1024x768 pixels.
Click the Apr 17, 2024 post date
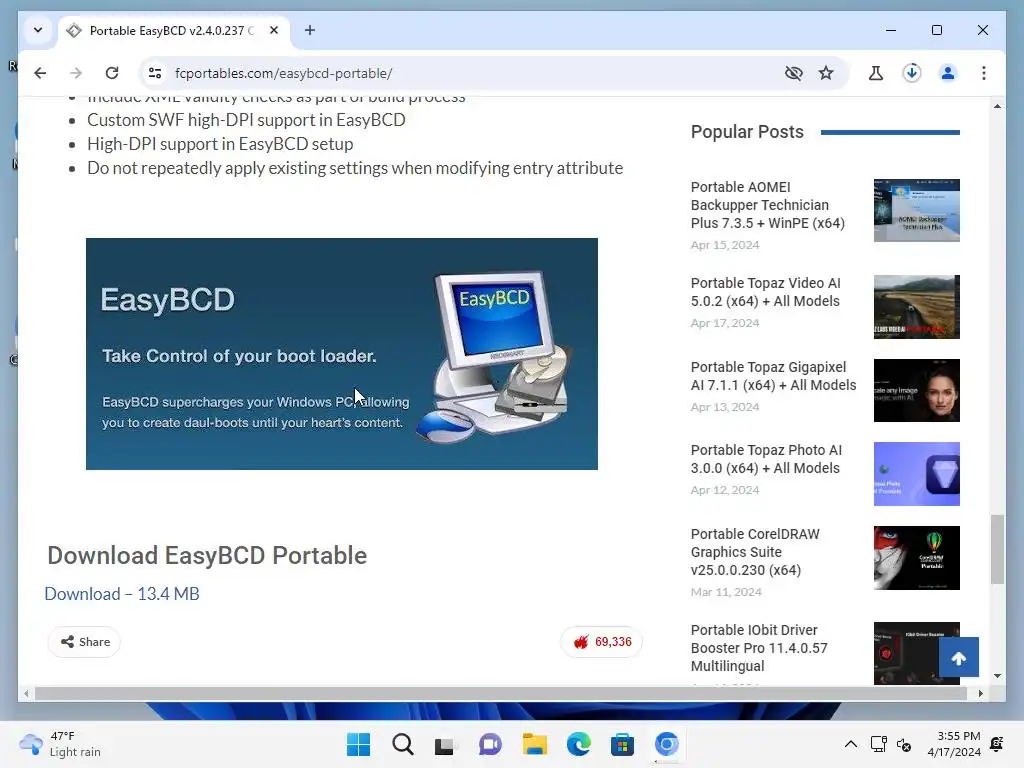pyautogui.click(x=725, y=323)
